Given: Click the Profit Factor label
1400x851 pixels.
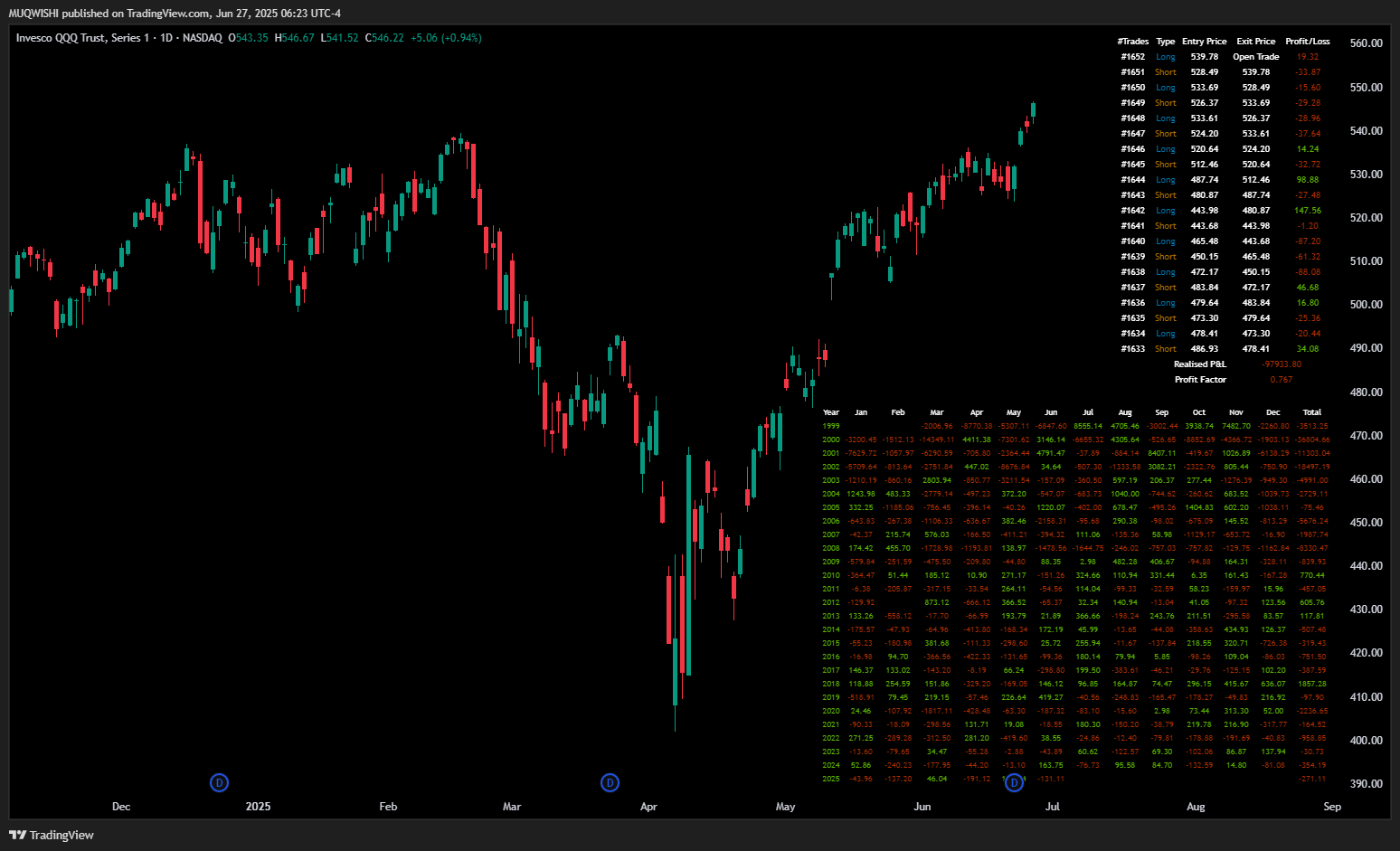Looking at the screenshot, I should (x=1200, y=380).
